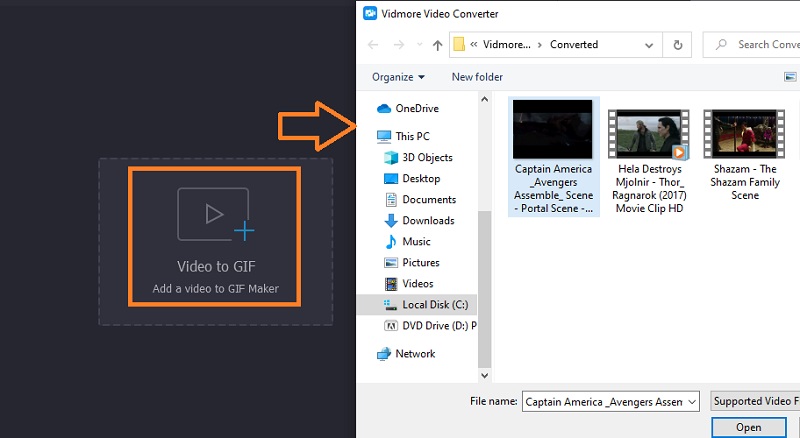Select Local Disk (C:) drive
The image size is (800, 438).
[x=434, y=304]
